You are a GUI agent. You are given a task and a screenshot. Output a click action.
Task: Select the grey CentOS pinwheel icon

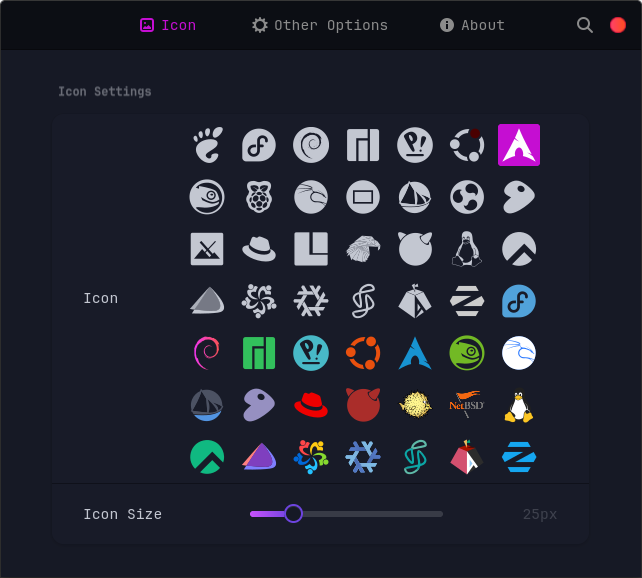259,301
